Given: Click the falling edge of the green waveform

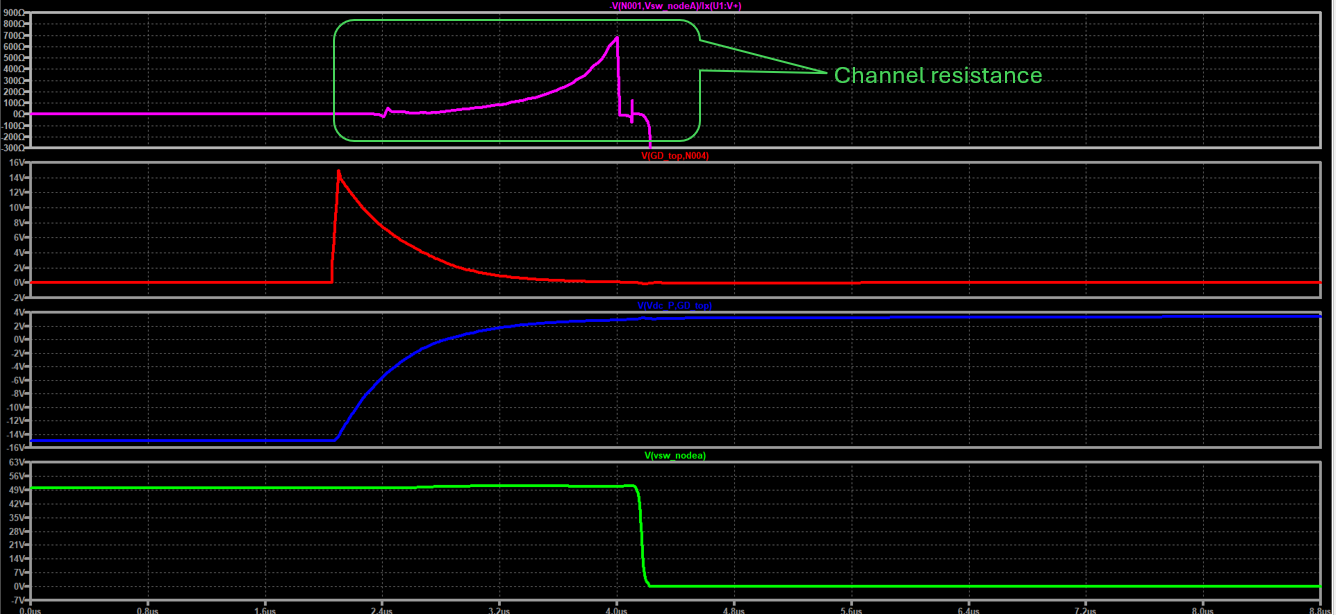Looking at the screenshot, I should pos(641,540).
